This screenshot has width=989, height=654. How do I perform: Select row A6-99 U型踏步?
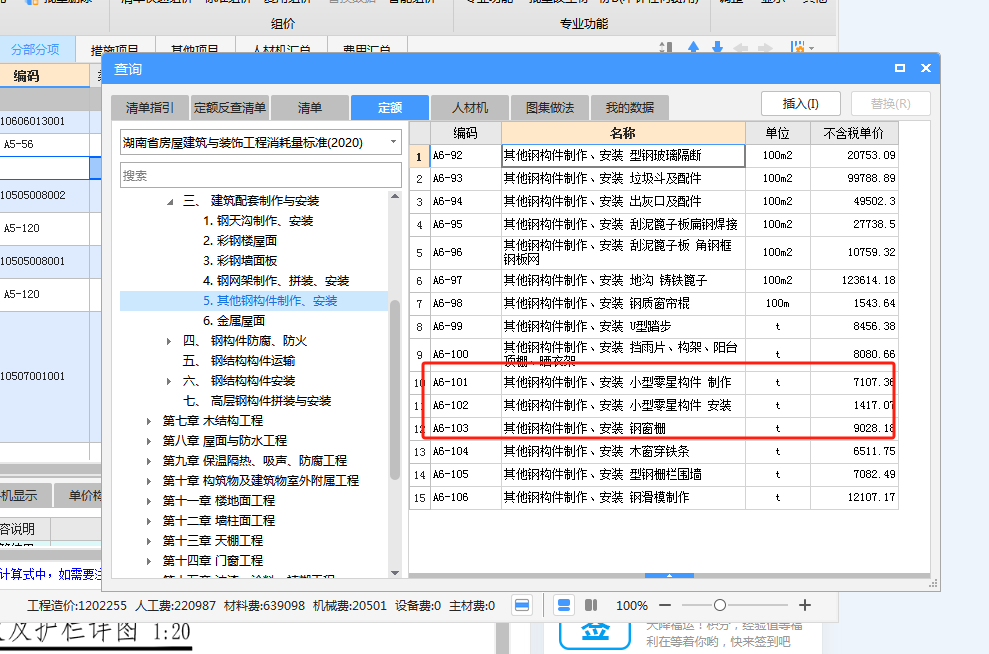[x=654, y=327]
